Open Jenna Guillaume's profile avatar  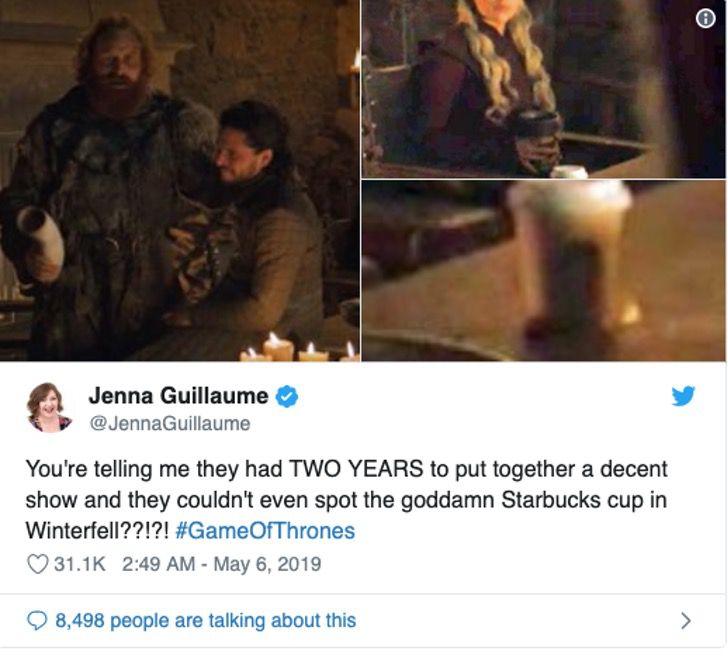coord(49,407)
